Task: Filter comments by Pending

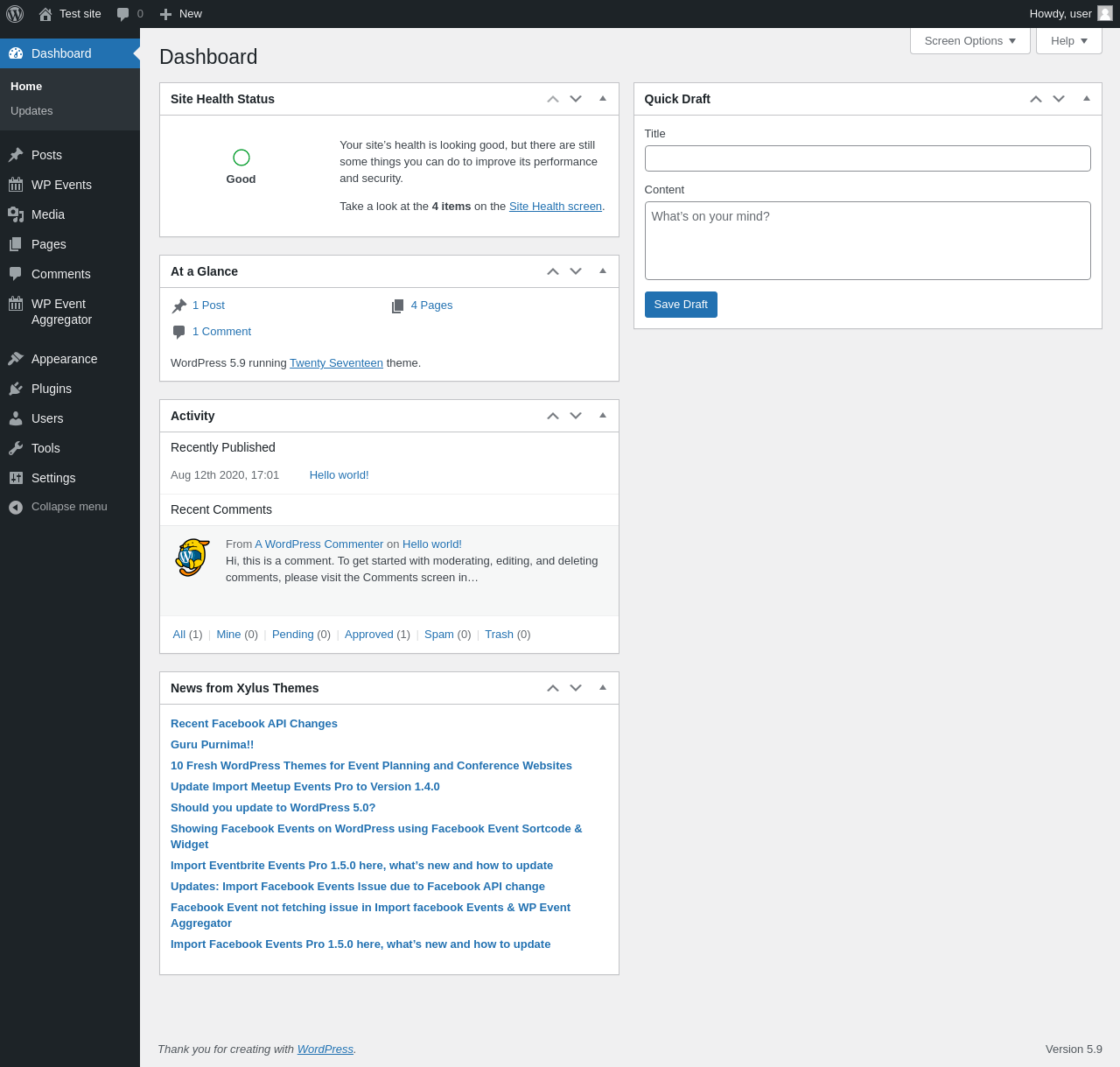Action: pos(293,635)
